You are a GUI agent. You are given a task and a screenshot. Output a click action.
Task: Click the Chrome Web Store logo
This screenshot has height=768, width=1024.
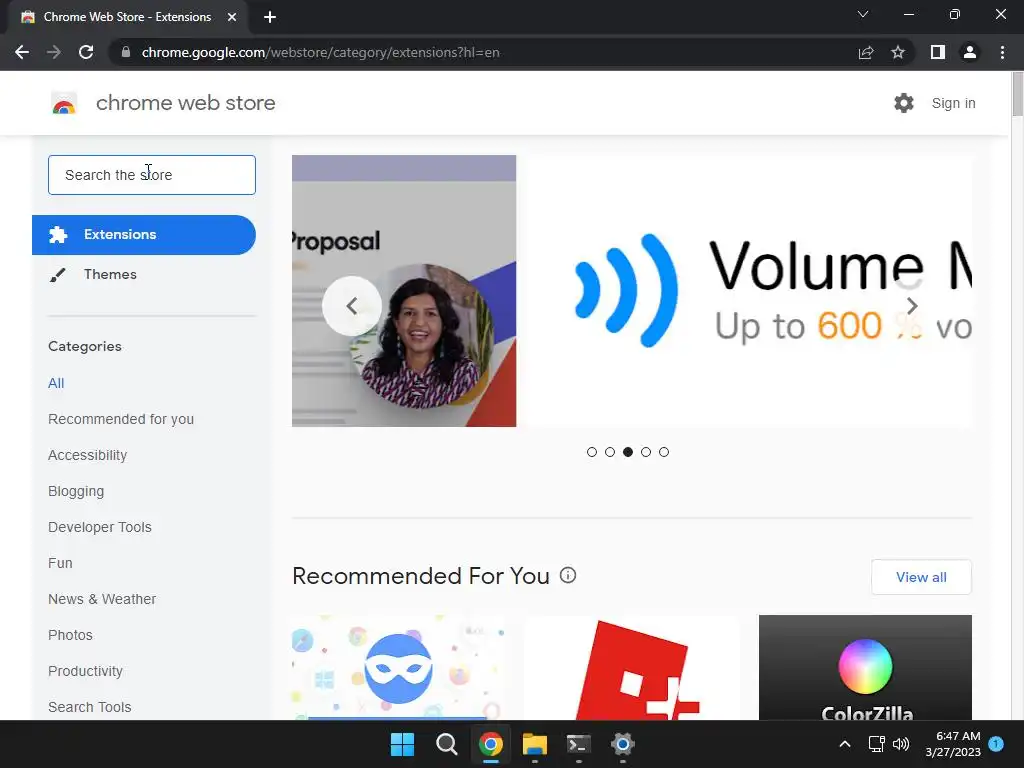[64, 103]
